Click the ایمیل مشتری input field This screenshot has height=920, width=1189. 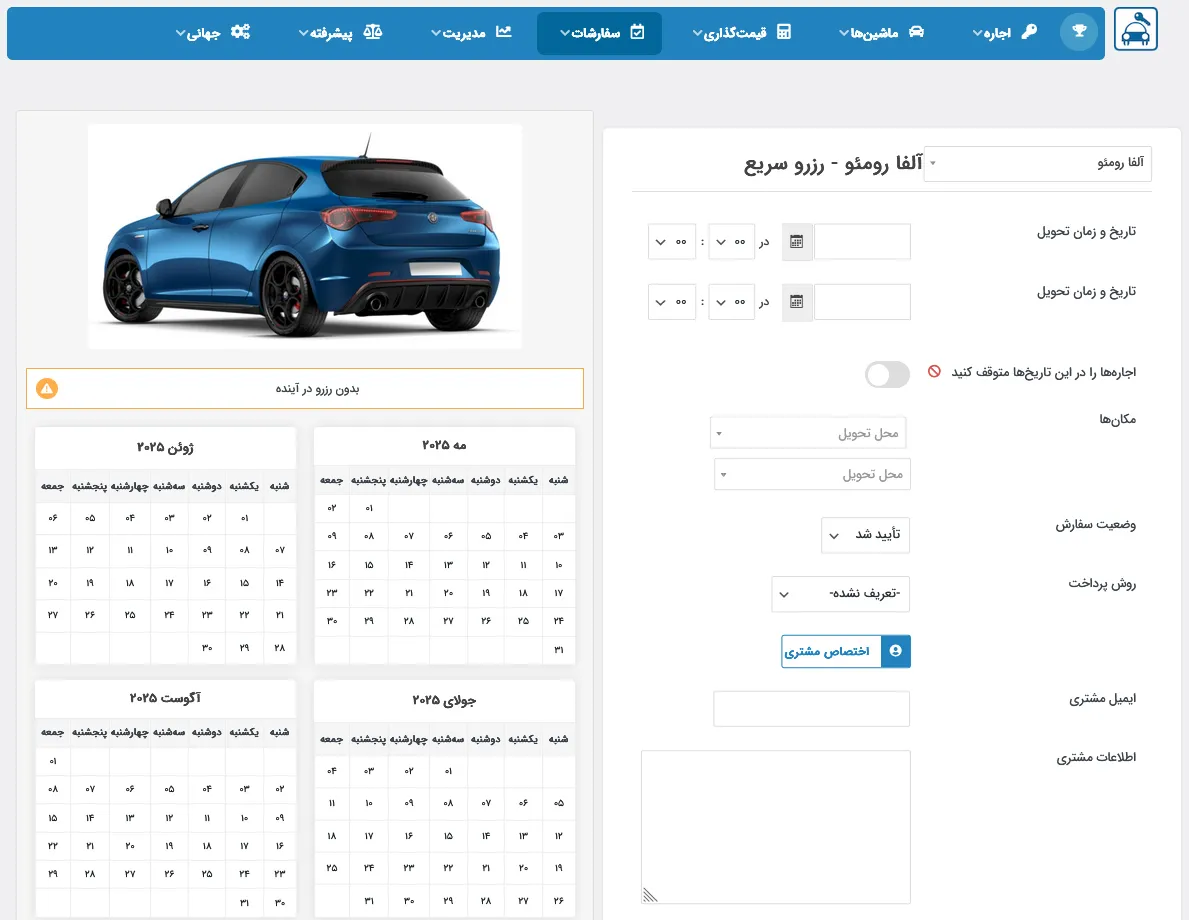coord(811,708)
